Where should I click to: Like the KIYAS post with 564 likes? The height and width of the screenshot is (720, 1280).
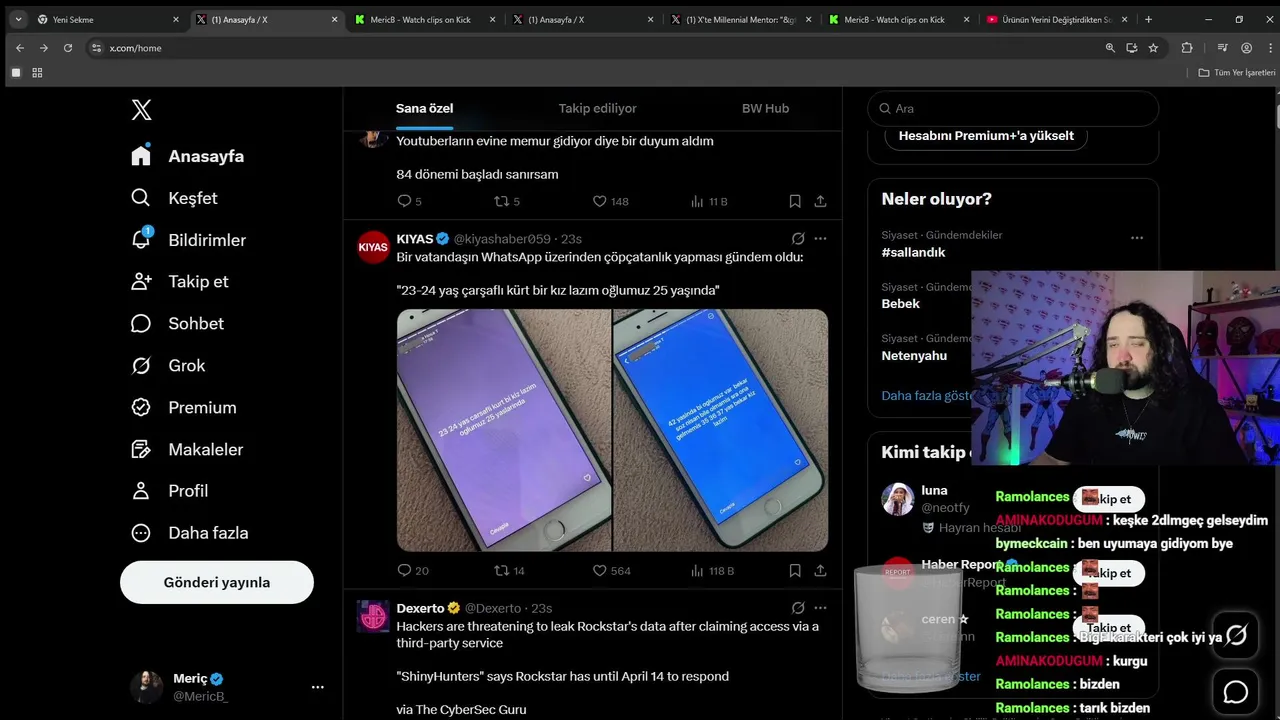(x=599, y=571)
